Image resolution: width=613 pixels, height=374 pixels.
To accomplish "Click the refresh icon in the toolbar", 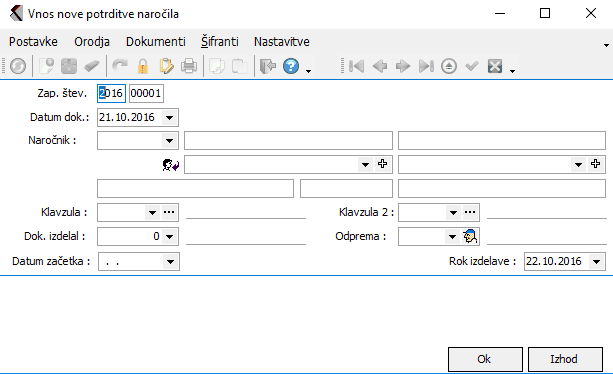I will click(x=18, y=66).
